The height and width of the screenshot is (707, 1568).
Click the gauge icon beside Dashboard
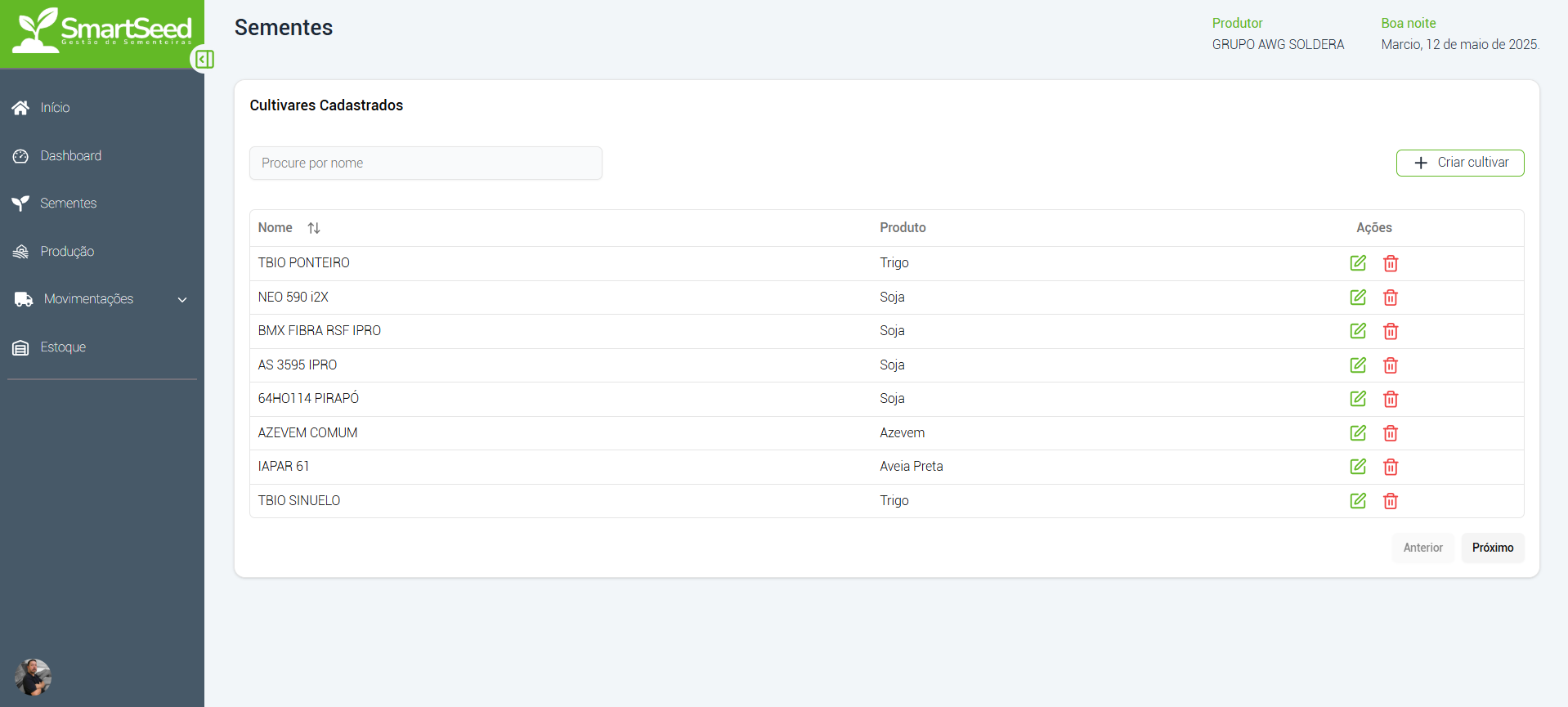pos(20,156)
